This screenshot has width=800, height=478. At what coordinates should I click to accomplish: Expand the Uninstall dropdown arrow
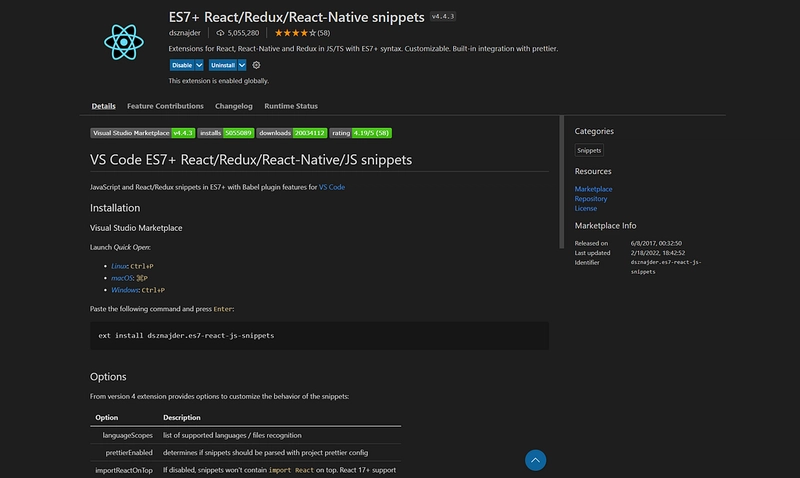(x=242, y=65)
